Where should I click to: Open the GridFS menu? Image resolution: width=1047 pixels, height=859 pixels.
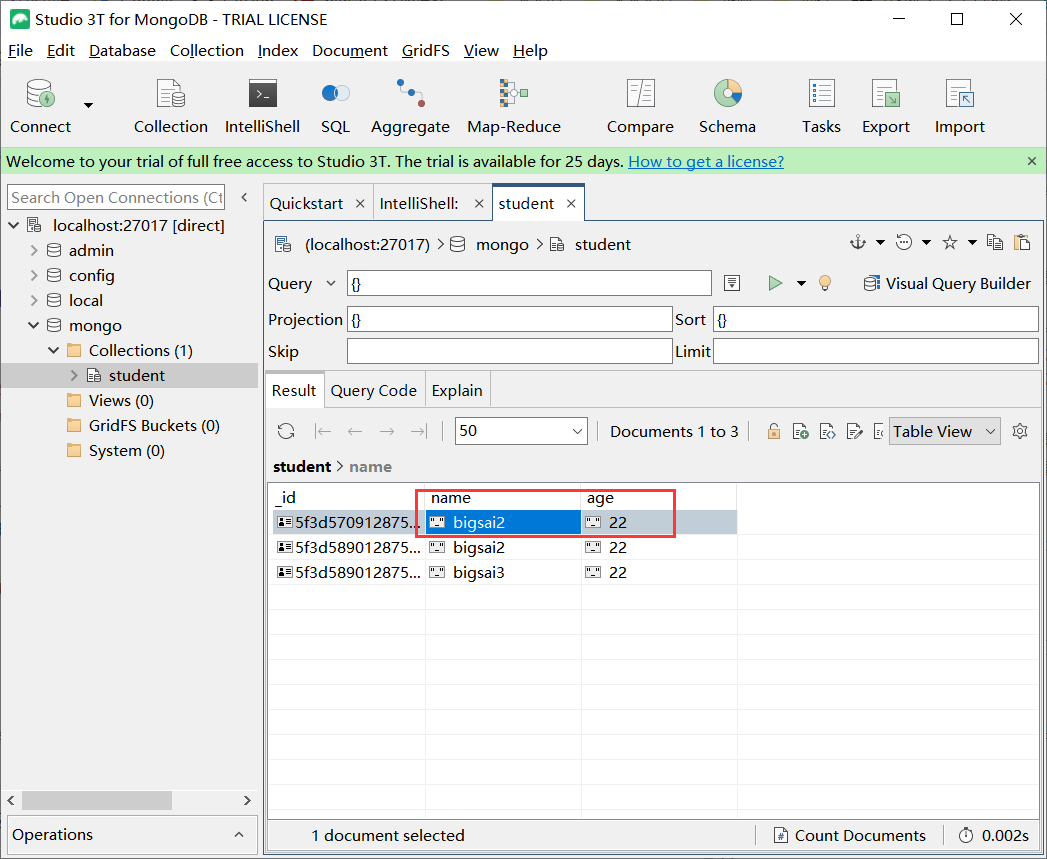click(x=425, y=51)
